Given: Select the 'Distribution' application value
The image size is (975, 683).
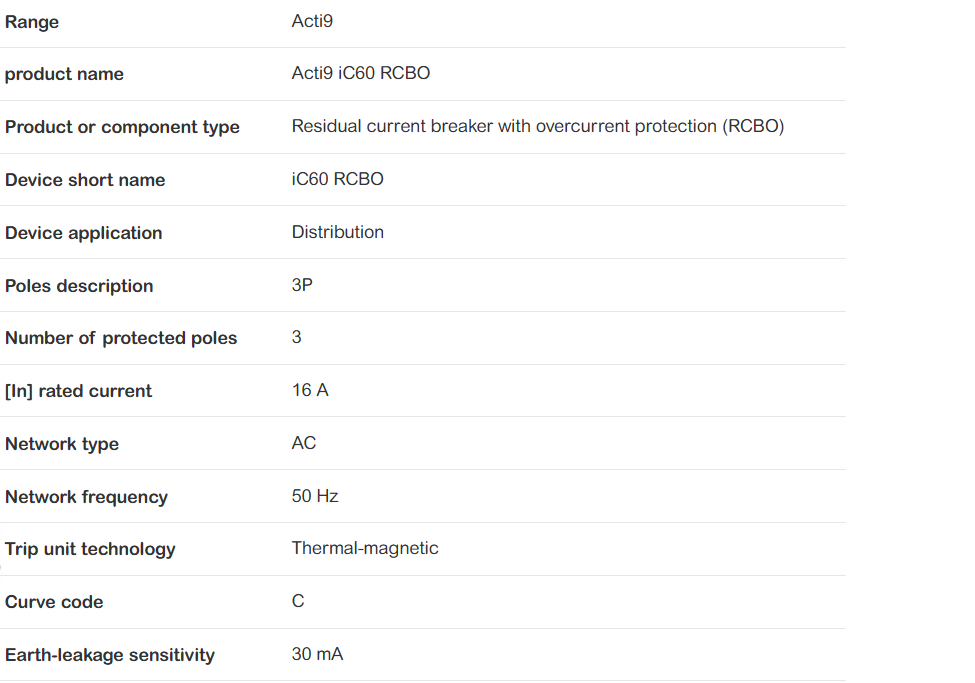Looking at the screenshot, I should point(337,233).
